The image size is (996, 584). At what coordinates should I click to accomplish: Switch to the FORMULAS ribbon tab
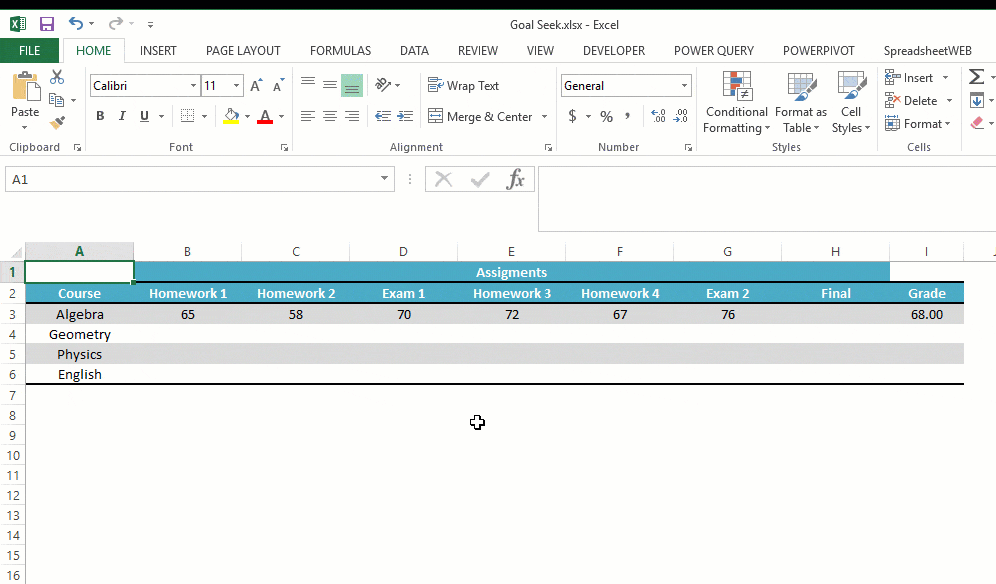340,50
